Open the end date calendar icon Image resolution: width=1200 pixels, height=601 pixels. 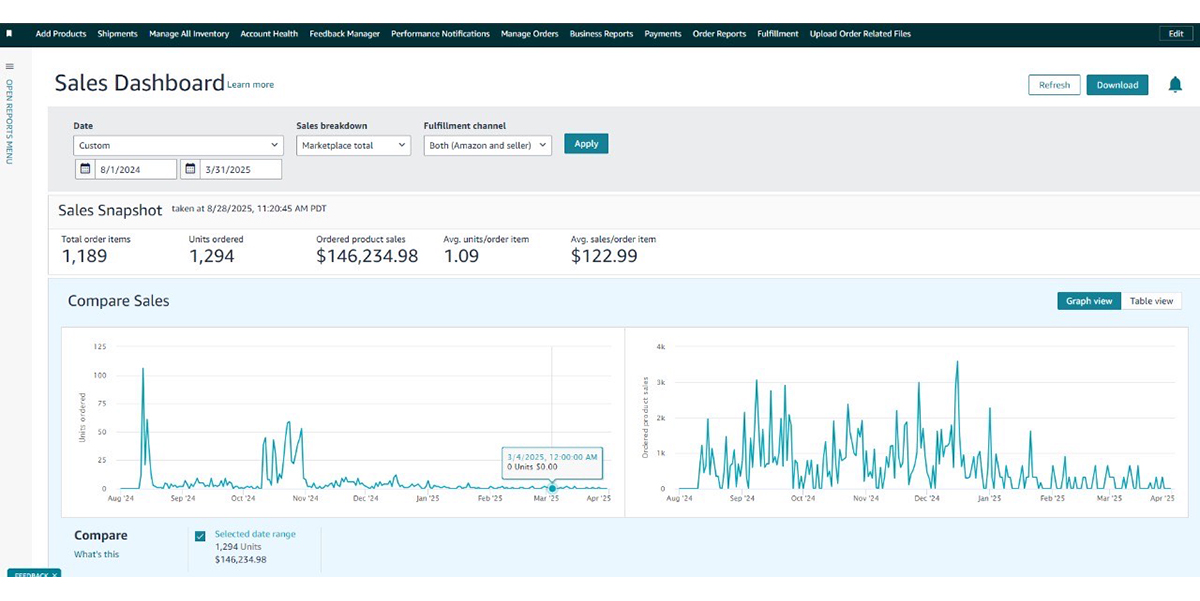pyautogui.click(x=190, y=169)
